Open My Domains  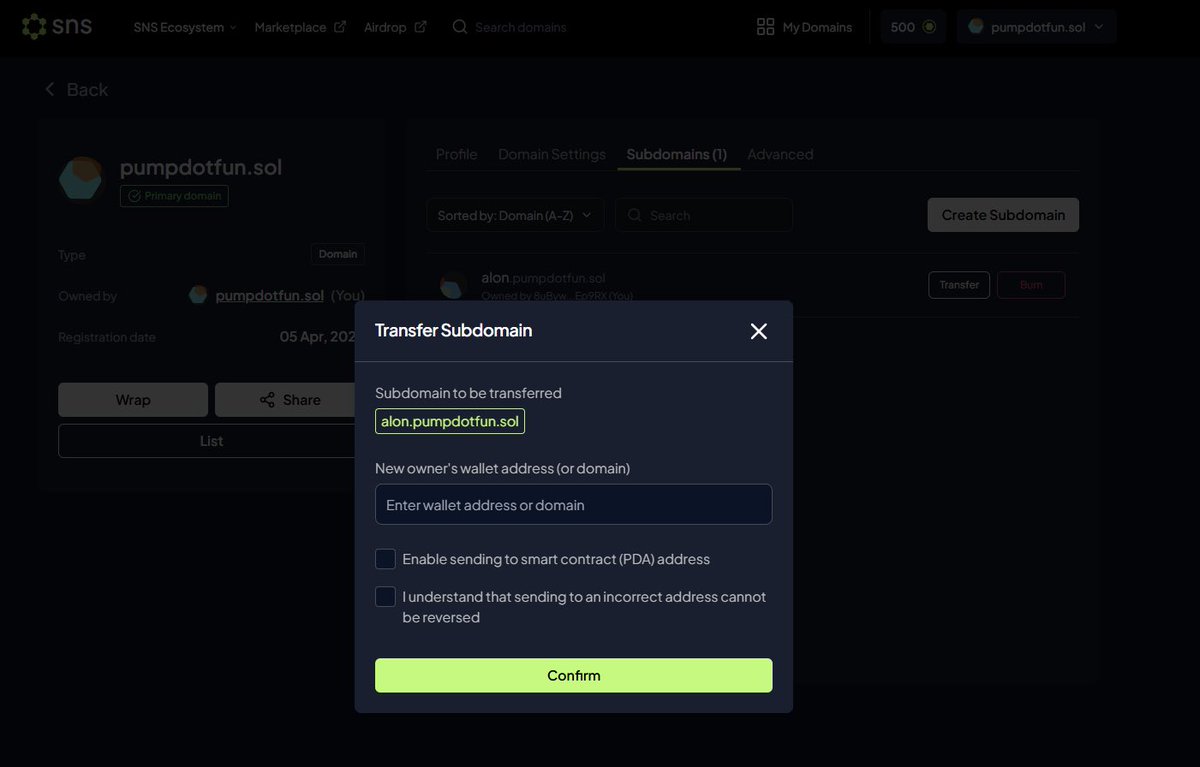tap(805, 27)
